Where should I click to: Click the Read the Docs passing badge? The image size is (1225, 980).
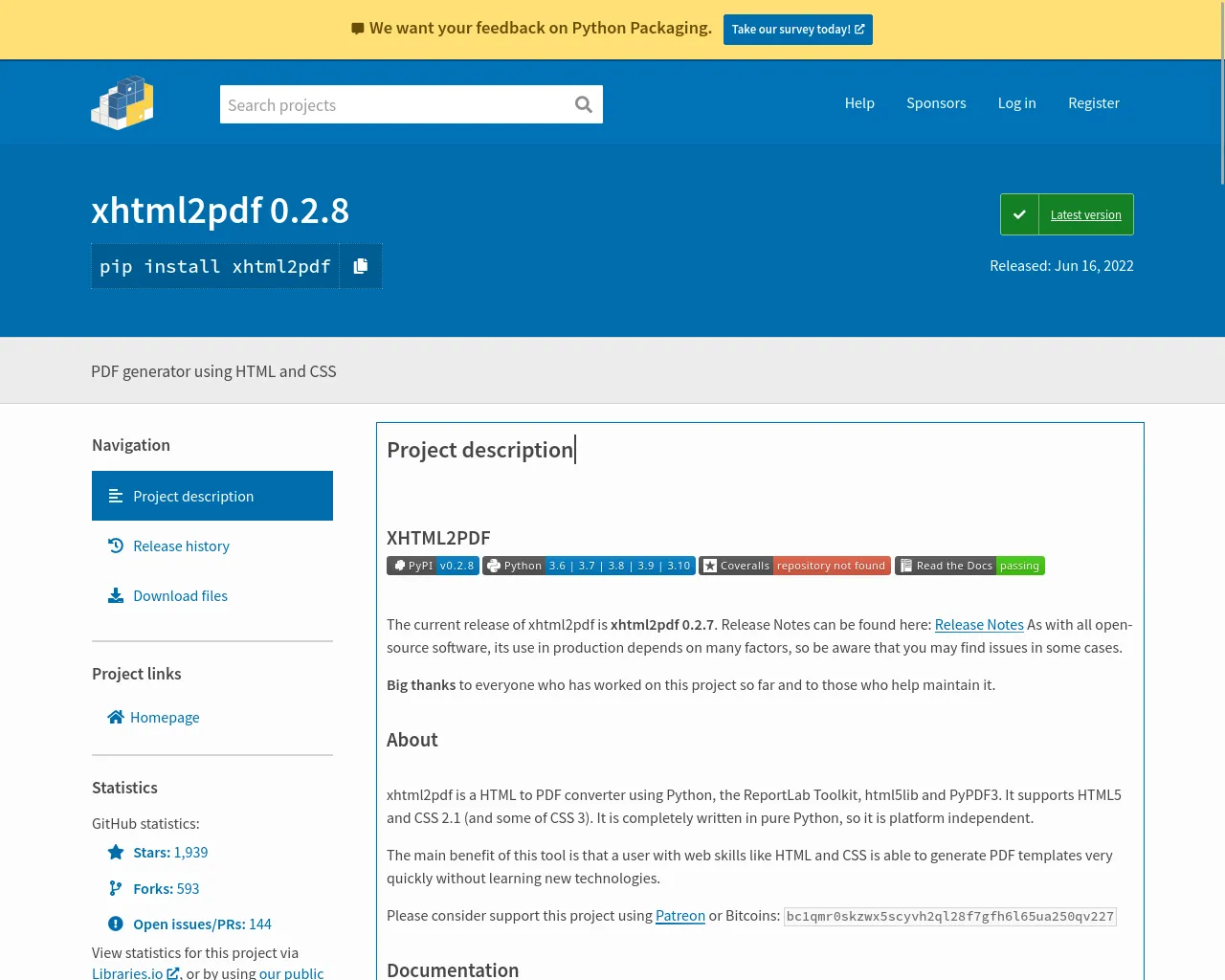click(x=969, y=566)
